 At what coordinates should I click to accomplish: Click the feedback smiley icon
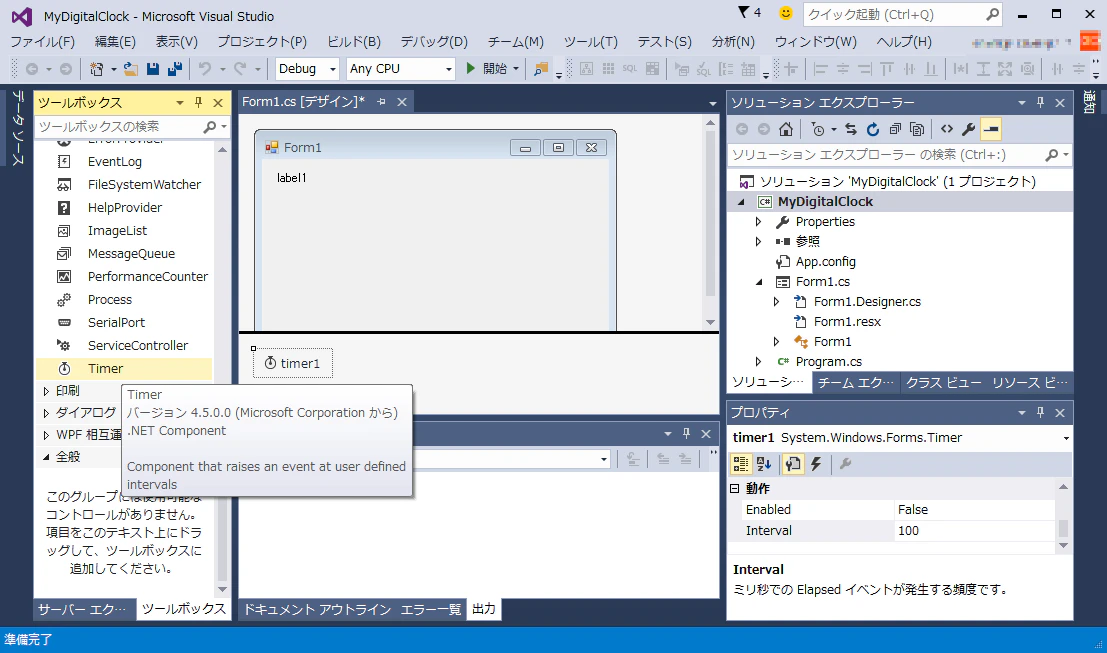click(x=785, y=13)
